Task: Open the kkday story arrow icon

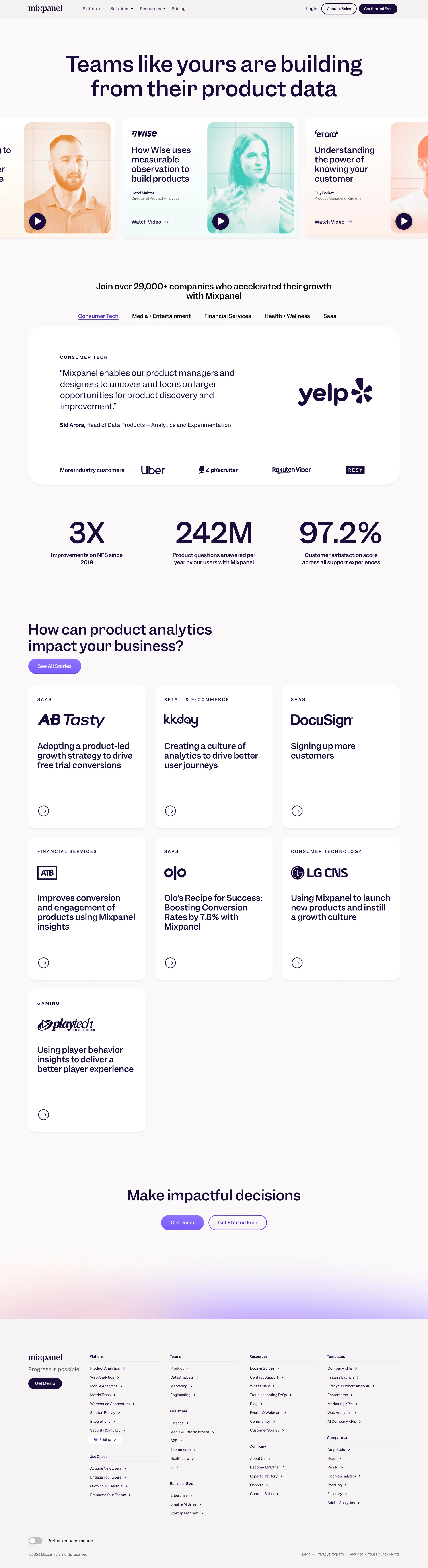Action: point(170,811)
